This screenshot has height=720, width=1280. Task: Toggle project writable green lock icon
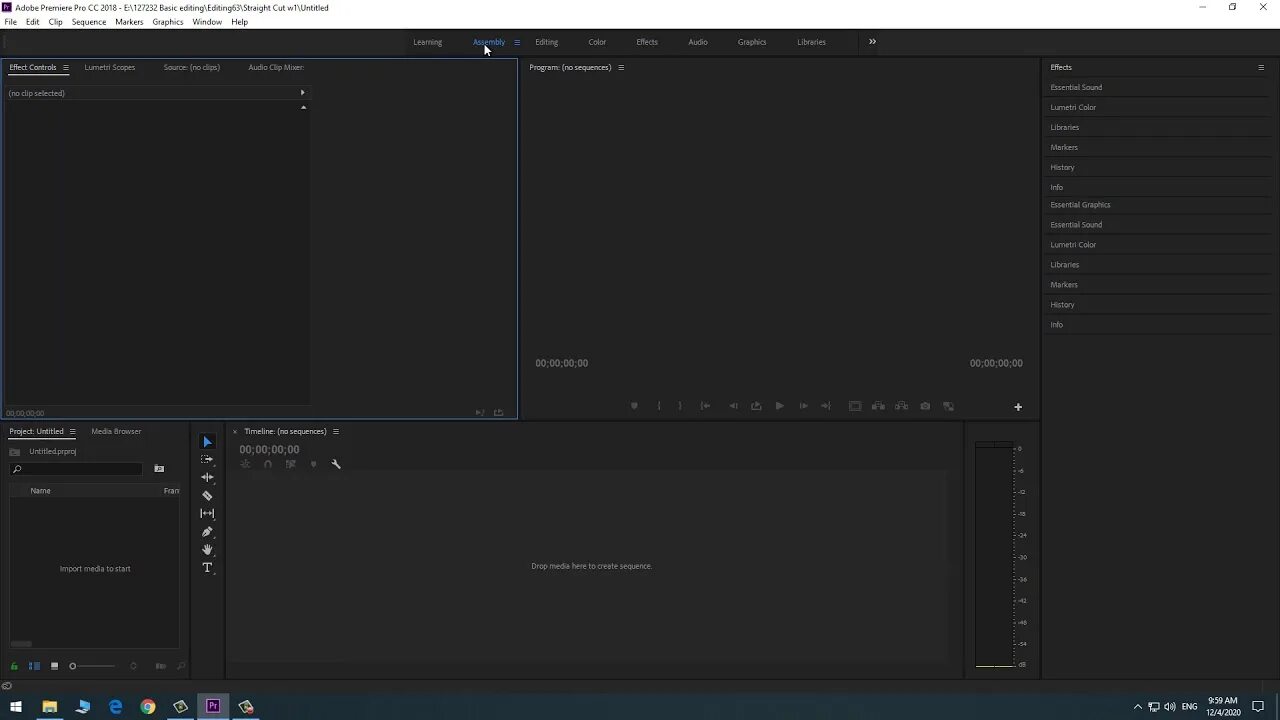tap(14, 666)
